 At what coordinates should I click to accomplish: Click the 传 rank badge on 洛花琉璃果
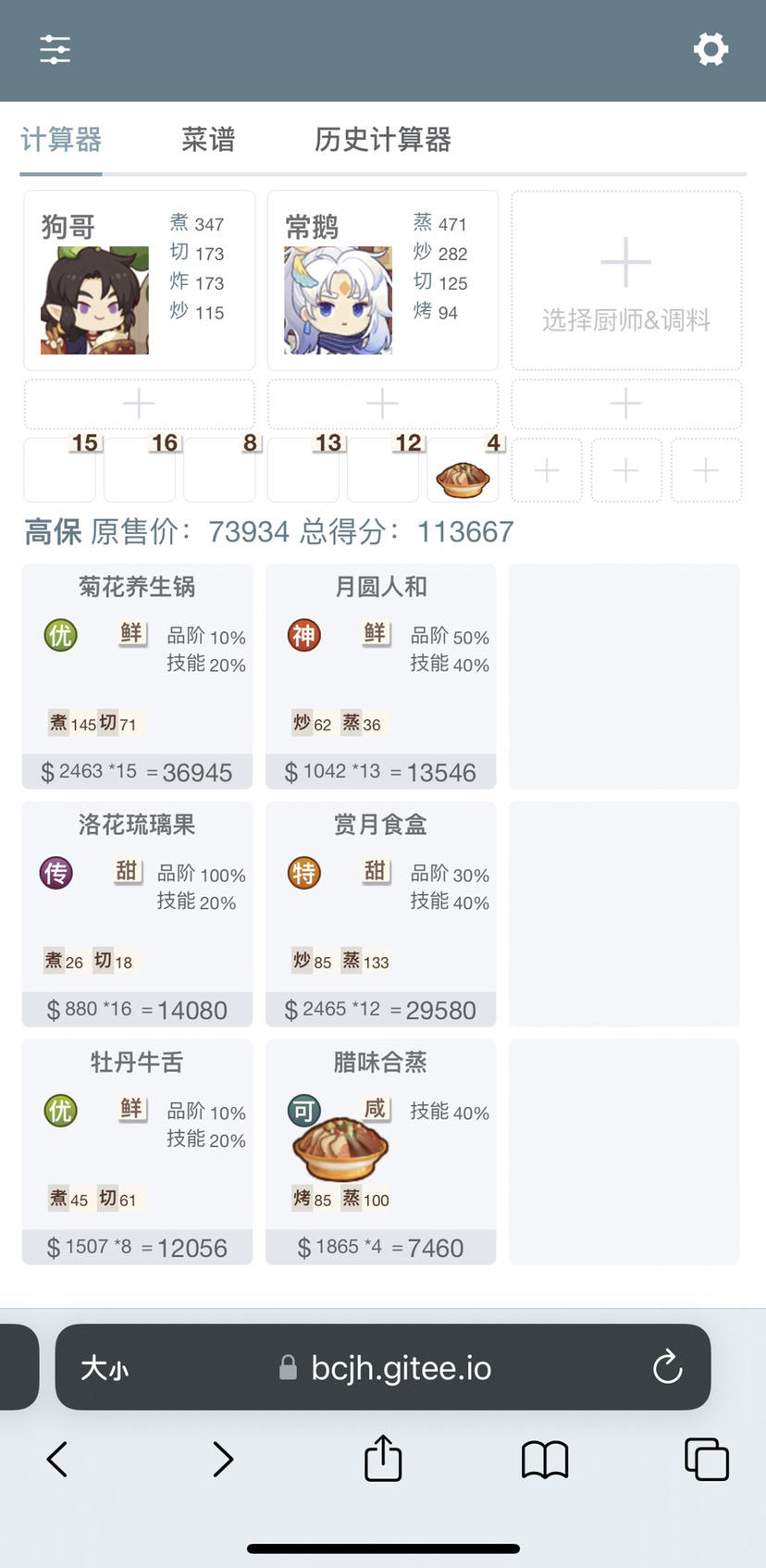[x=56, y=873]
